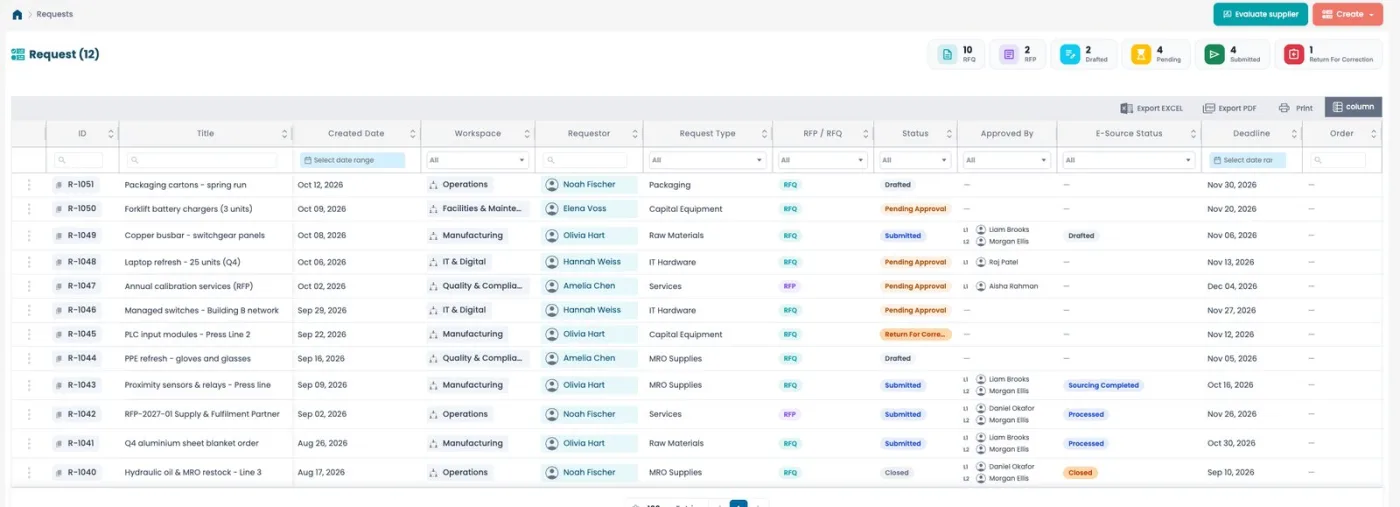
Task: Focus the ID search field
Action: point(79,160)
